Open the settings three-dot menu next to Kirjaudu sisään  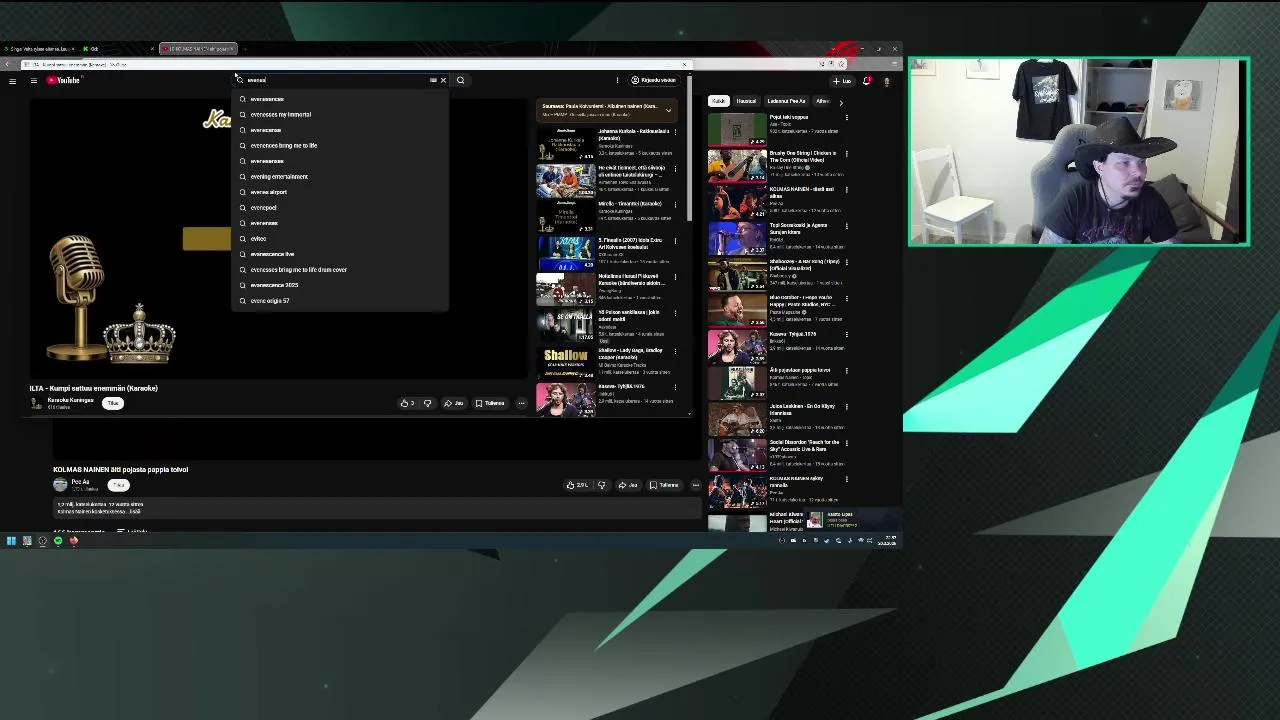[617, 80]
